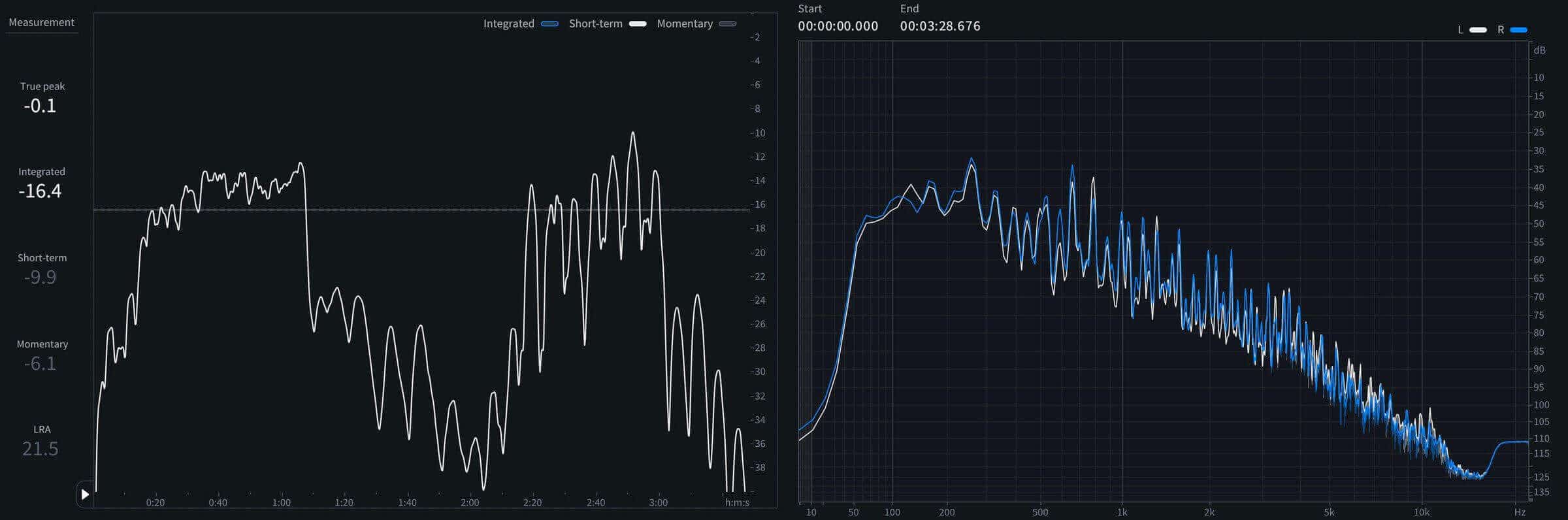Toggle the R channel legend indicator
This screenshot has height=520, width=1568.
pyautogui.click(x=1518, y=30)
